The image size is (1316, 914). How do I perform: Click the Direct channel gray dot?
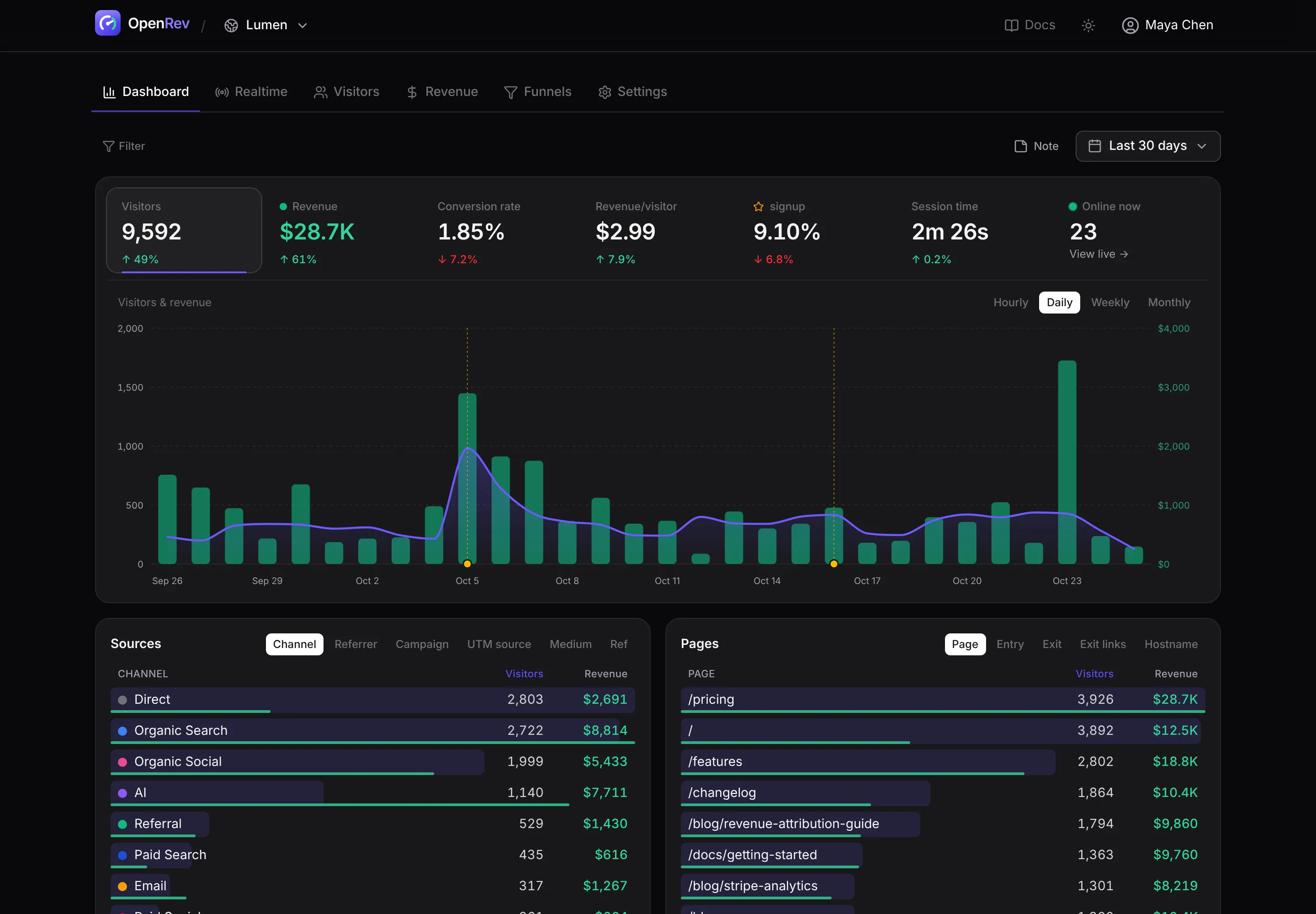(122, 700)
